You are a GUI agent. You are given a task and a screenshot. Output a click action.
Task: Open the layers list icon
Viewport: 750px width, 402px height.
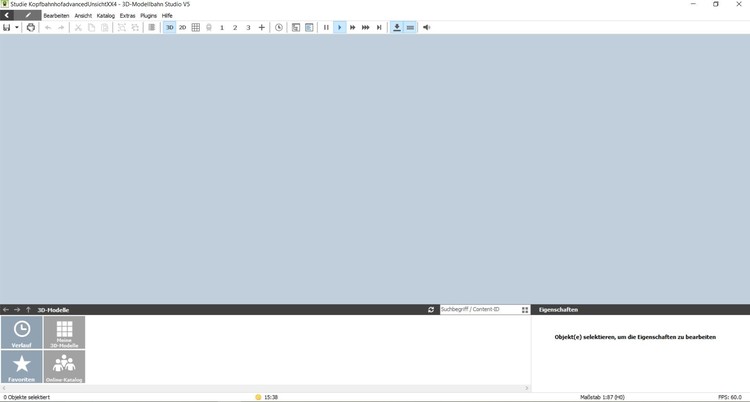click(152, 28)
